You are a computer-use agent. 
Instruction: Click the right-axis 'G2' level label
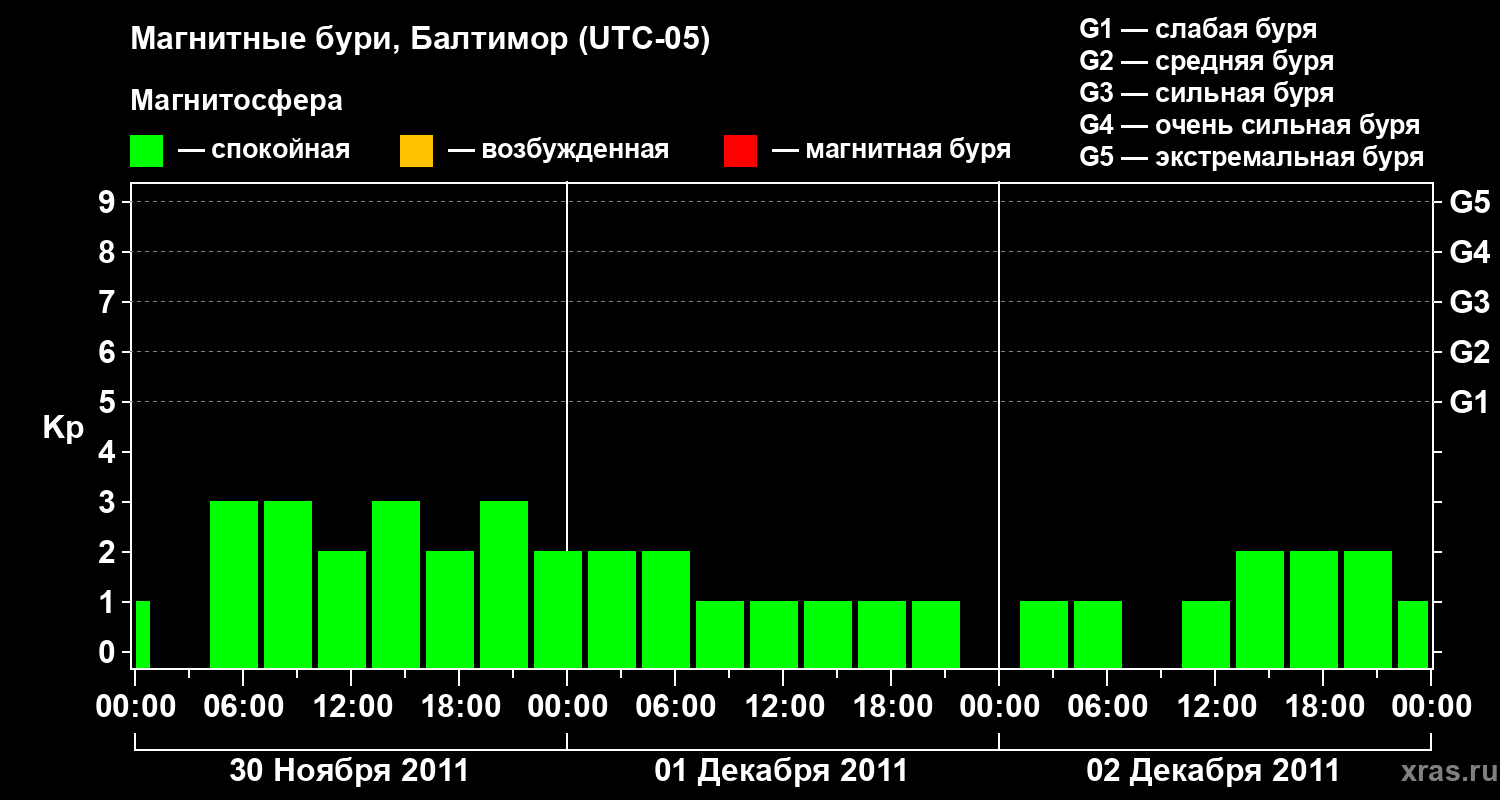(x=1469, y=352)
